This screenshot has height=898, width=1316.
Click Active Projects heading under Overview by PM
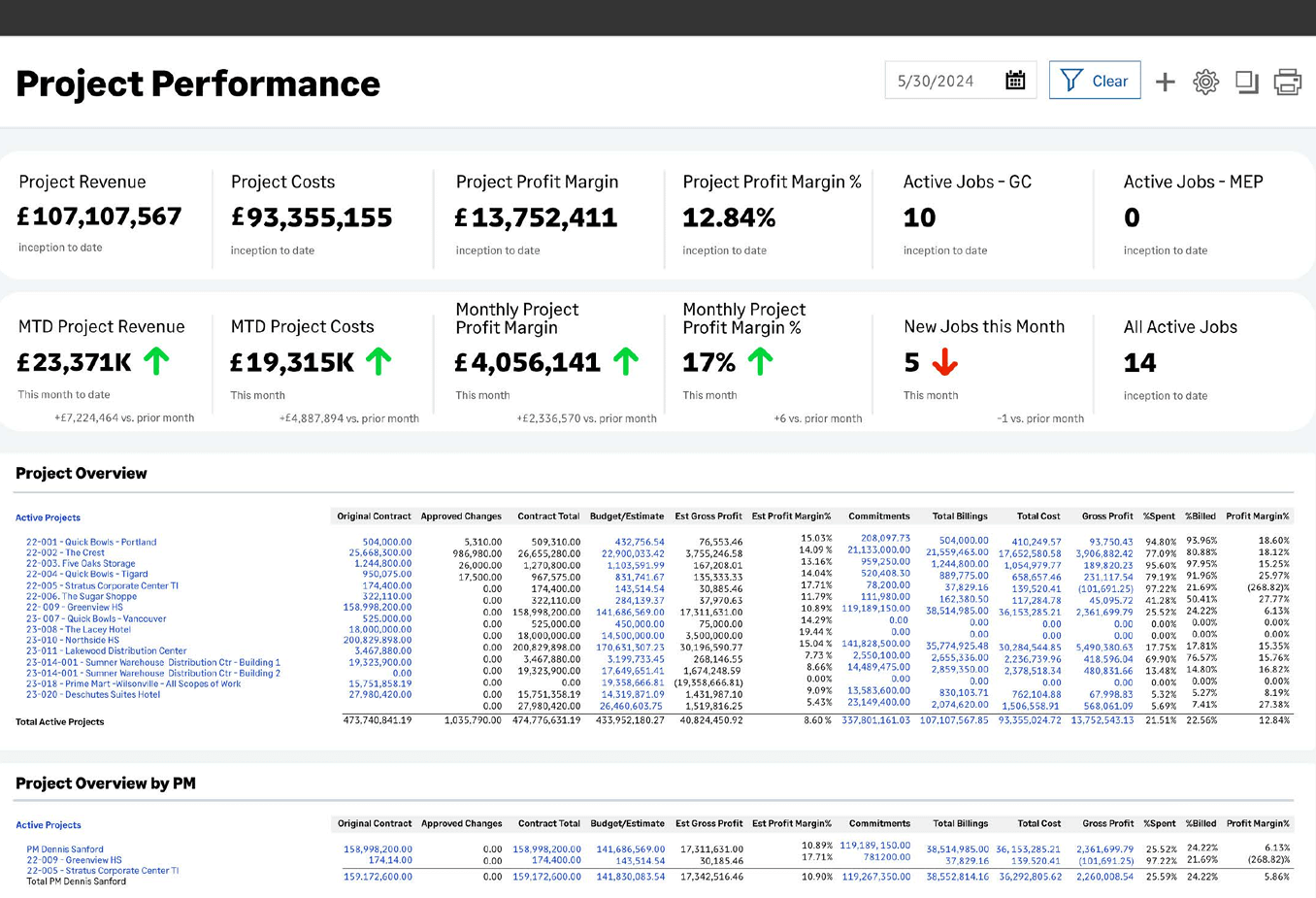pyautogui.click(x=49, y=825)
